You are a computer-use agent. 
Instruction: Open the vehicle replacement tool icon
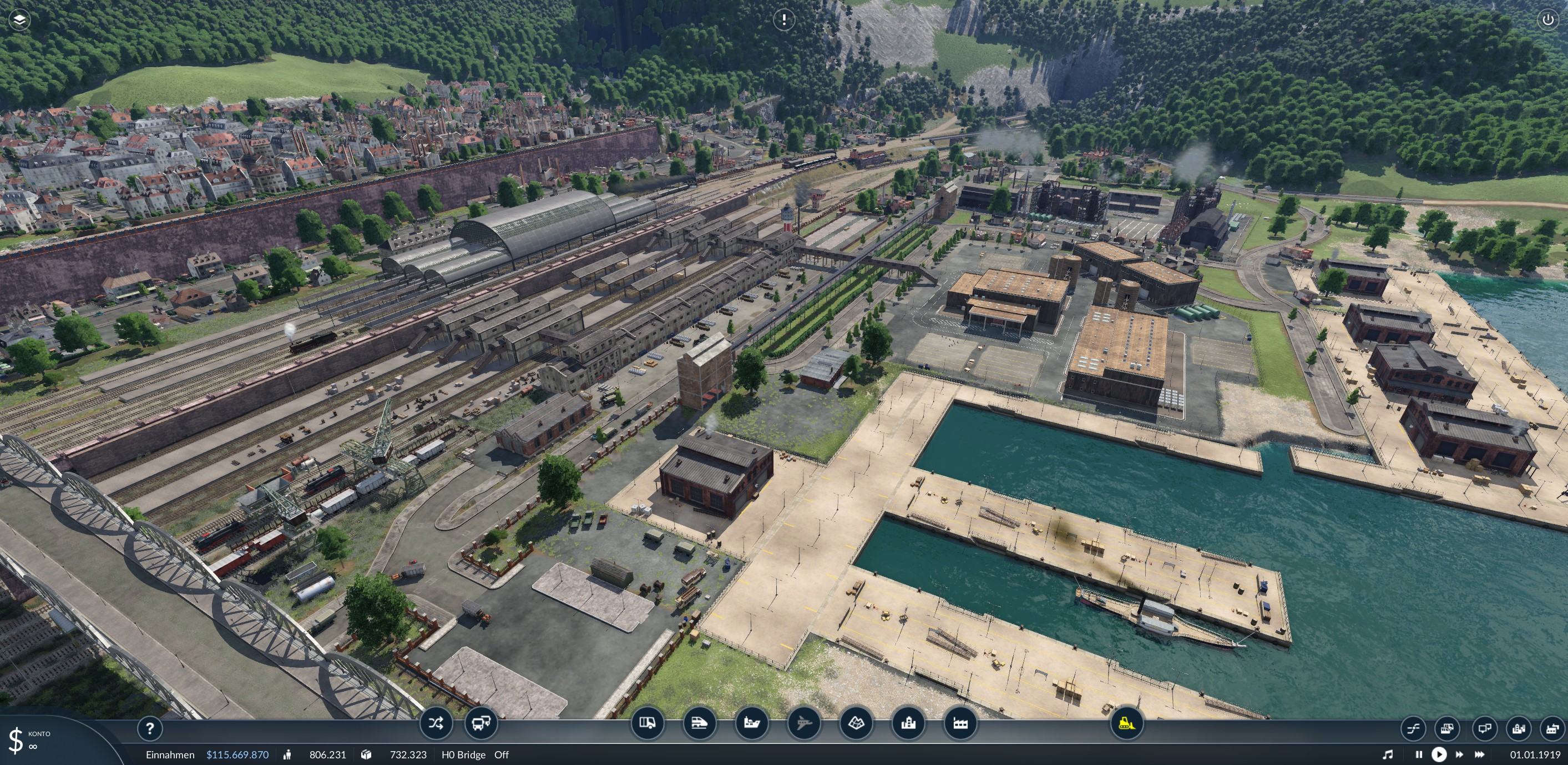pyautogui.click(x=1448, y=728)
